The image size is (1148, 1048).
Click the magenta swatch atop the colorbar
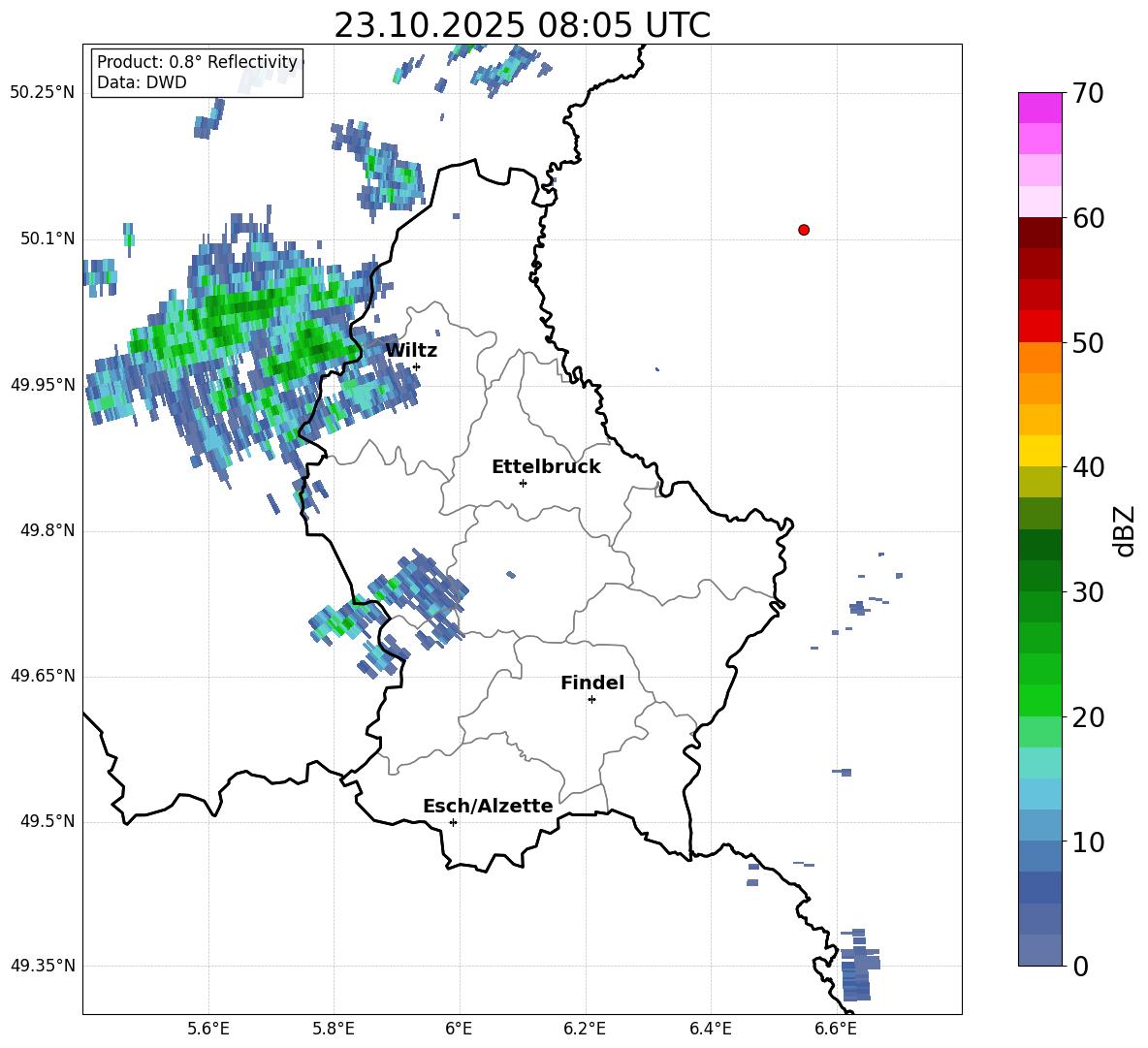1039,109
